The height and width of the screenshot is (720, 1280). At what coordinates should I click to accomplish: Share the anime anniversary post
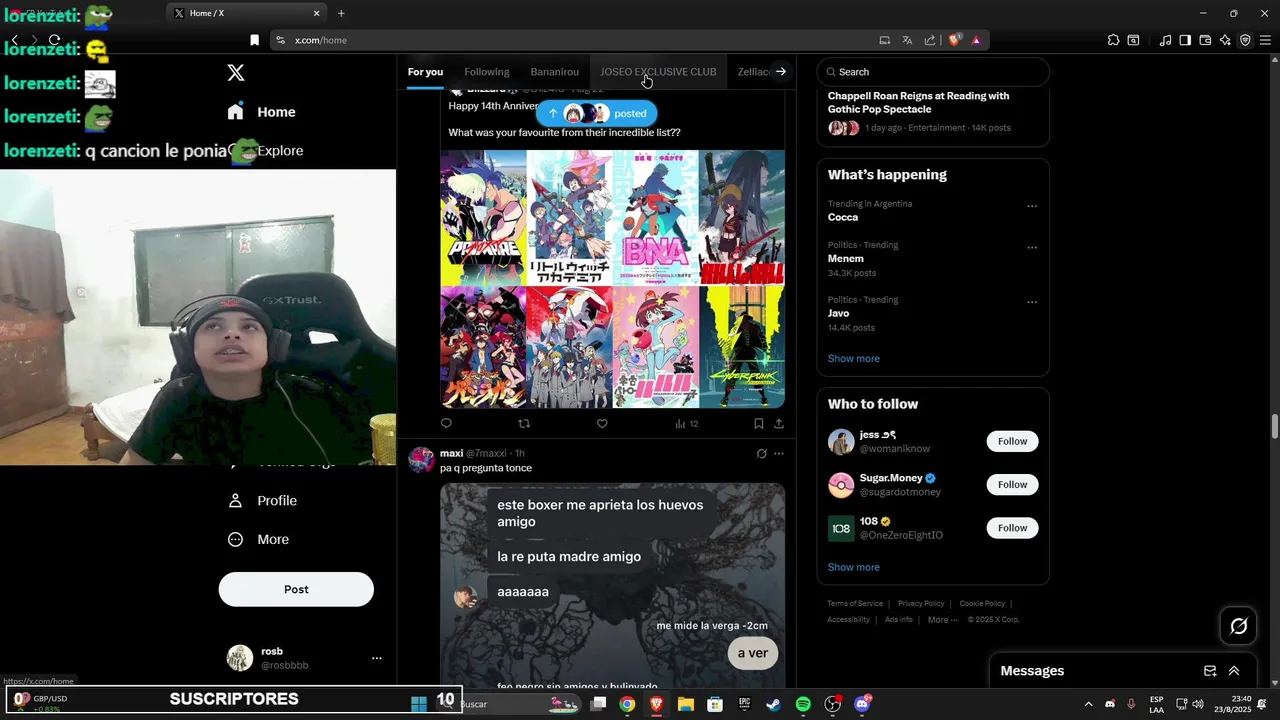click(779, 424)
